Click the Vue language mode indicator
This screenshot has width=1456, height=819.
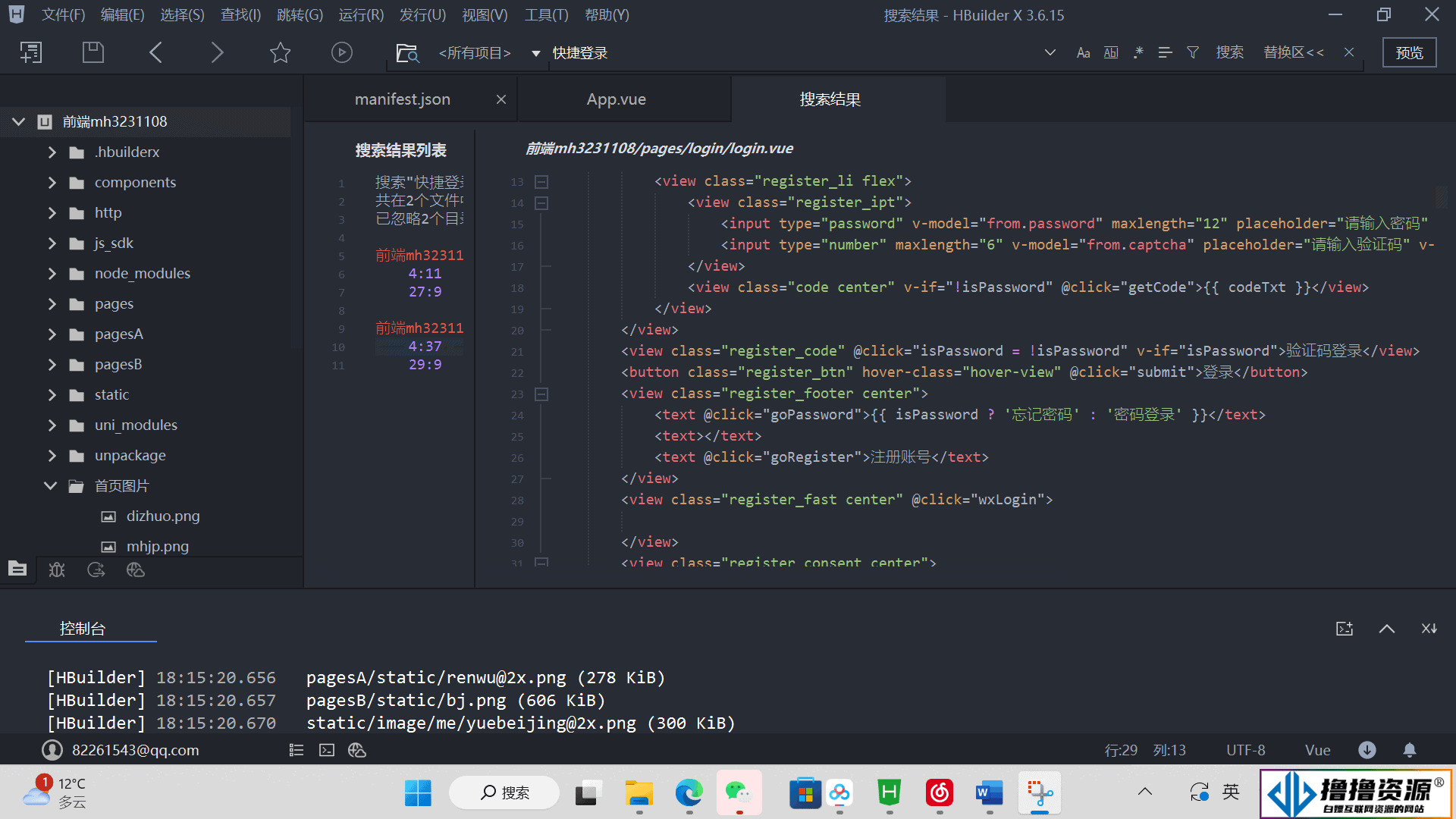(x=1318, y=750)
